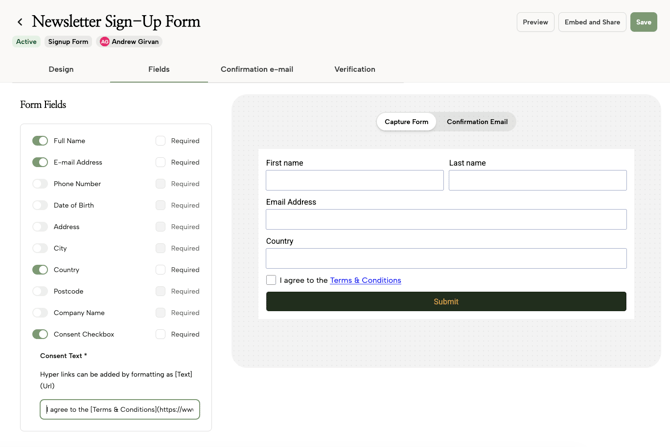Click the Submit button in the form preview
This screenshot has width=670, height=447.
coord(446,301)
